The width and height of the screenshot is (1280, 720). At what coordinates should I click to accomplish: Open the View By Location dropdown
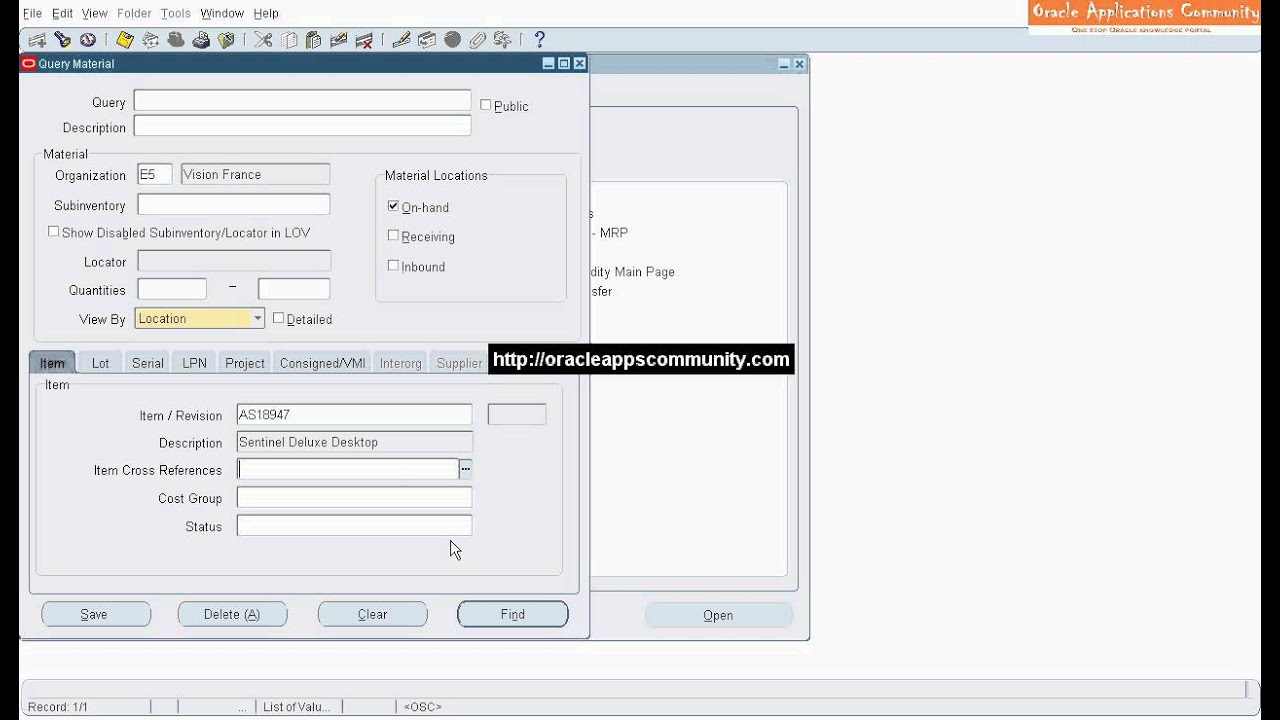257,318
